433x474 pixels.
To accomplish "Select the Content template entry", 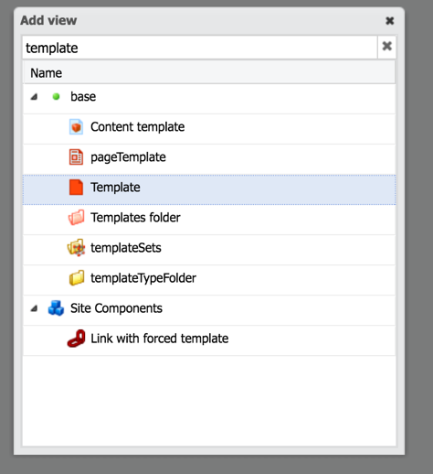I will tap(209, 129).
